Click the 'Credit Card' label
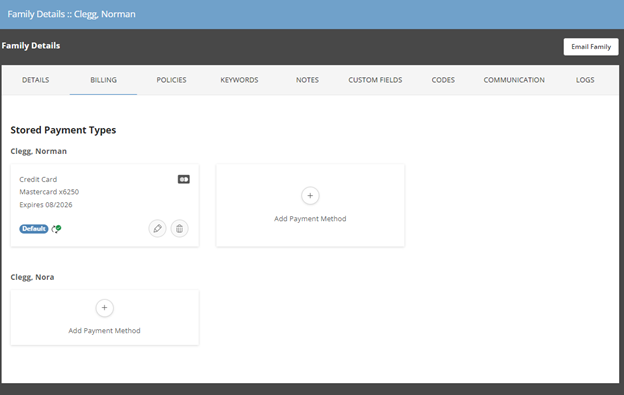 coord(38,179)
